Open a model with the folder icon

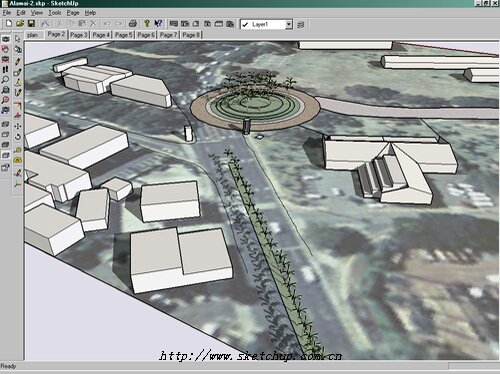pyautogui.click(x=20, y=24)
